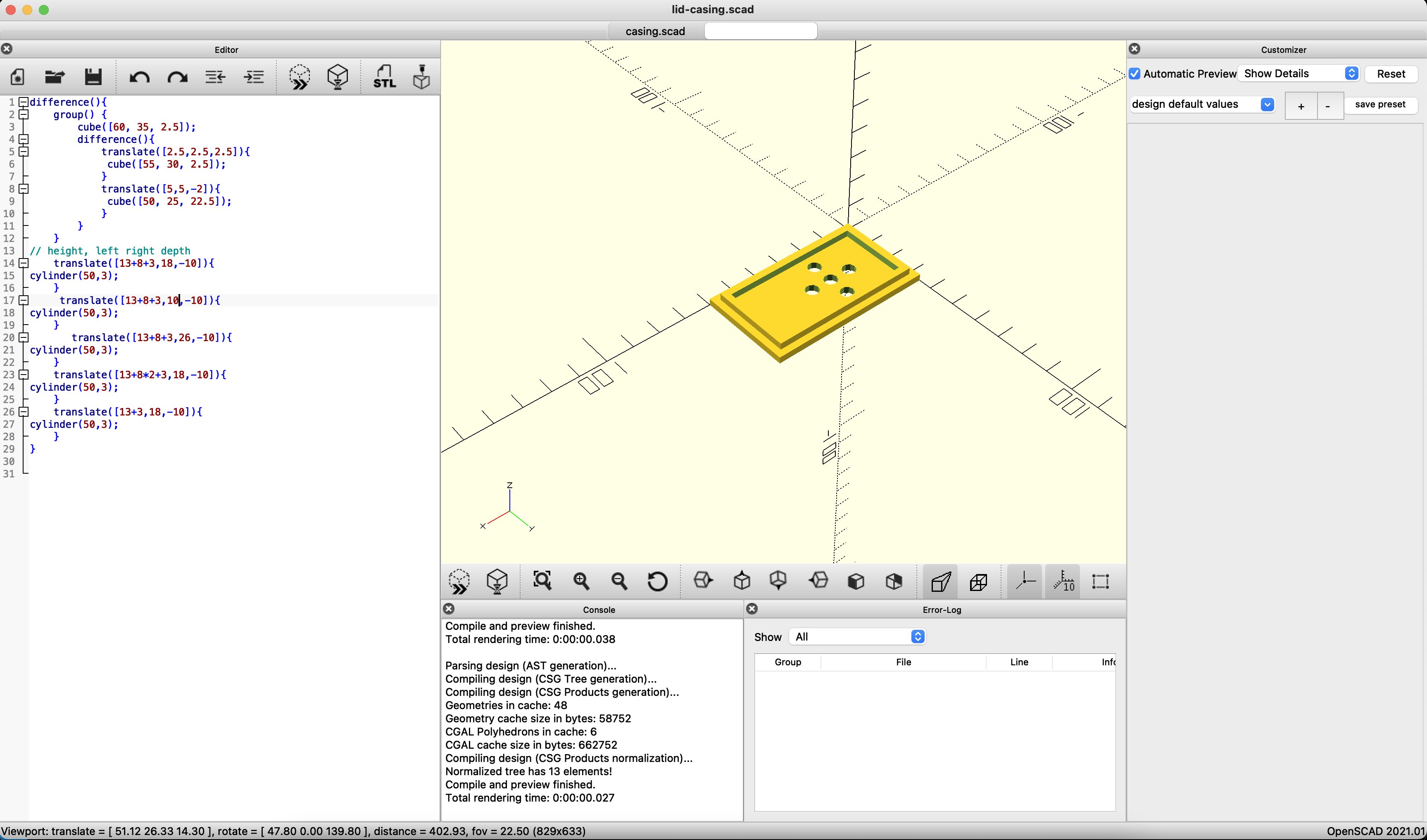The image size is (1427, 840).
Task: Enable Perspective projection
Action: coord(941,581)
